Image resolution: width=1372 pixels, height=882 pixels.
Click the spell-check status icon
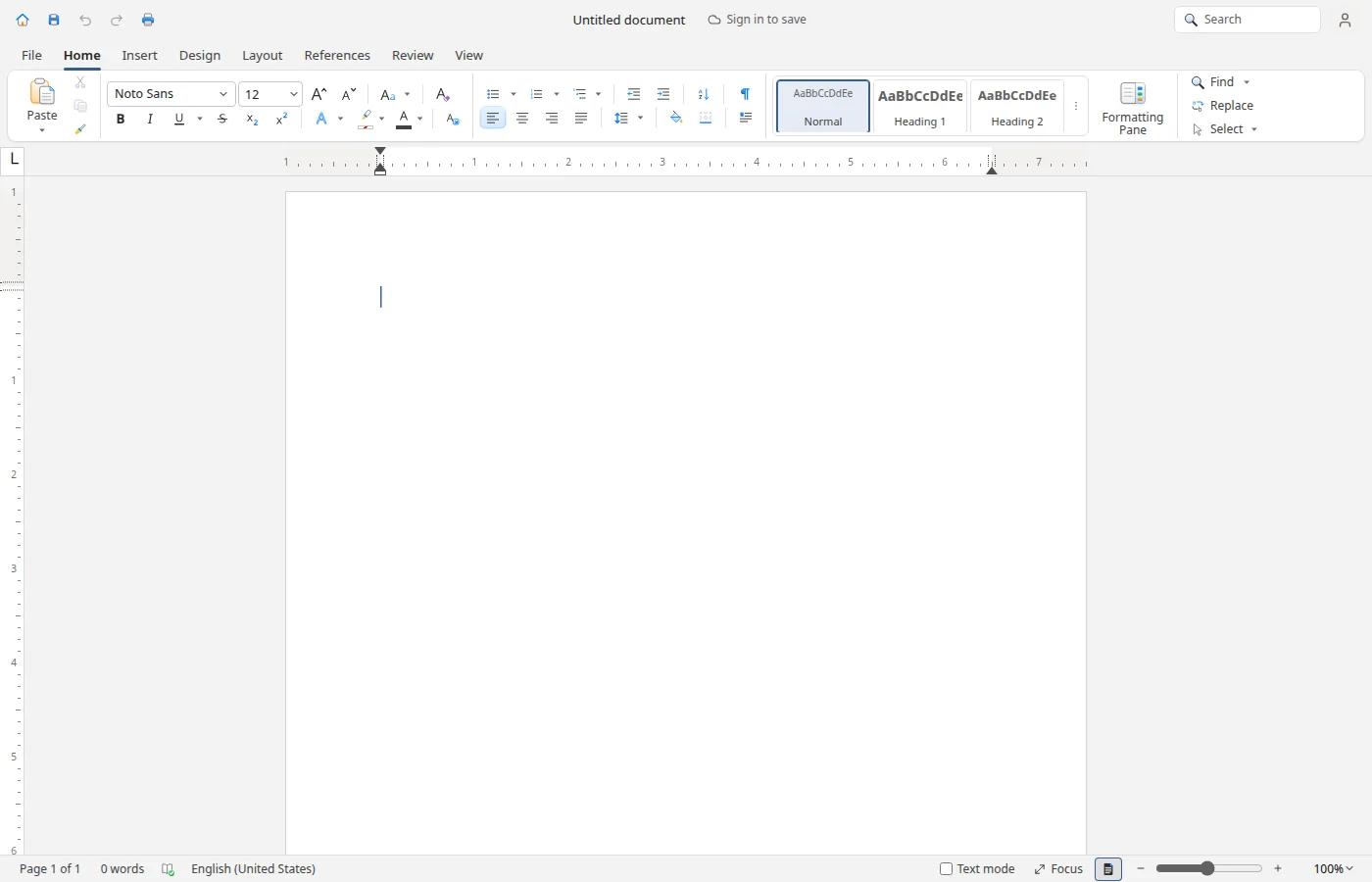point(168,869)
